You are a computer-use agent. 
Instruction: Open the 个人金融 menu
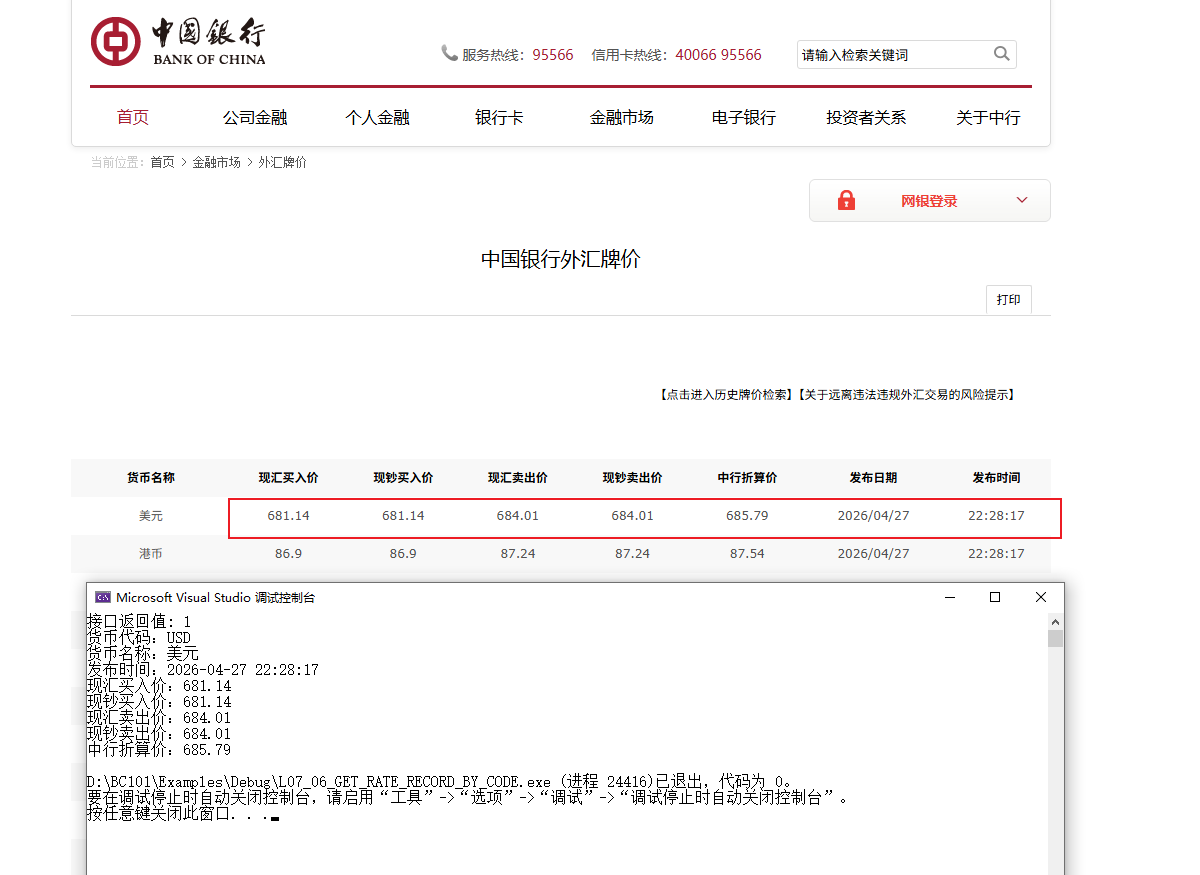click(x=378, y=117)
